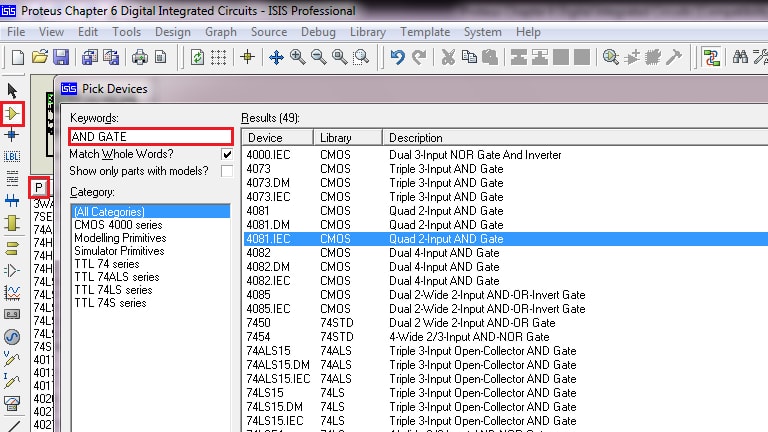Uncheck Match Whole Words checkbox
This screenshot has height=432, width=768.
click(x=227, y=155)
